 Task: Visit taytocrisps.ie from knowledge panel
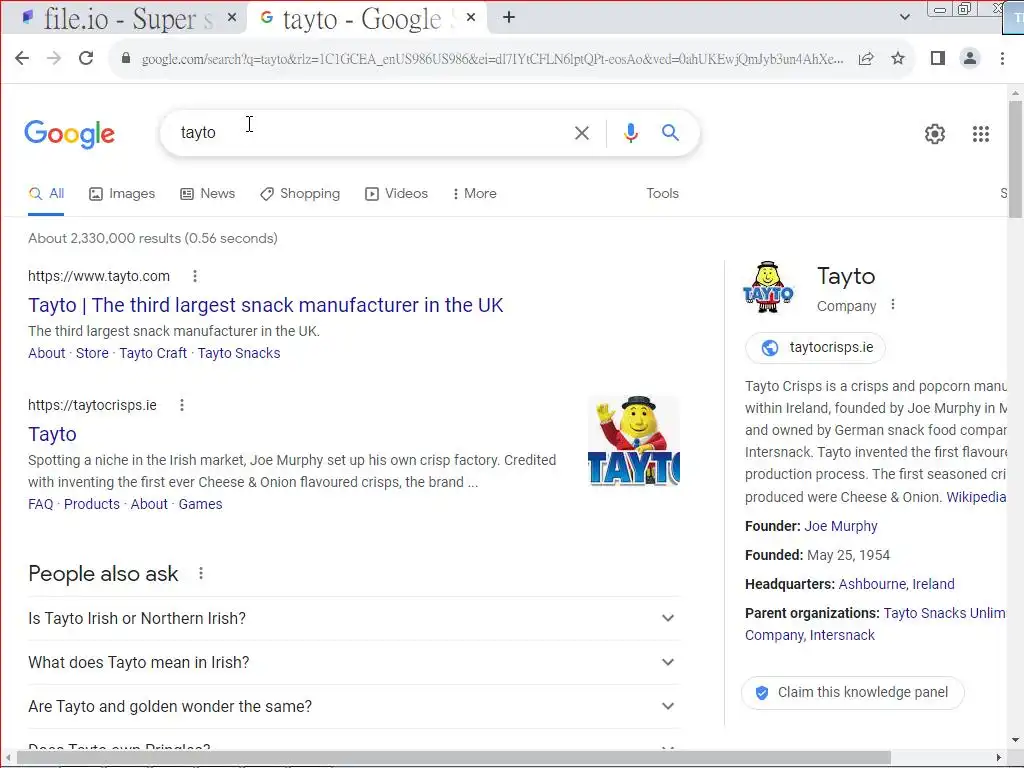tap(816, 347)
